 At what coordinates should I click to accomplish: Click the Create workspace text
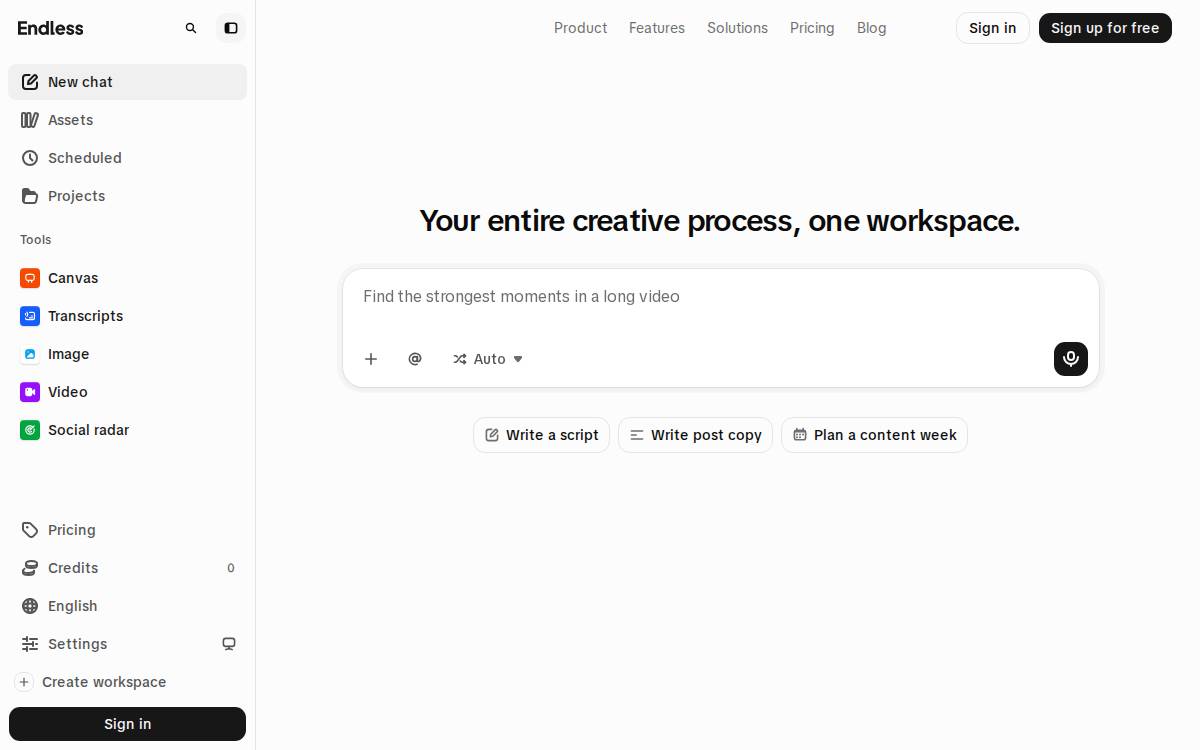(x=104, y=682)
